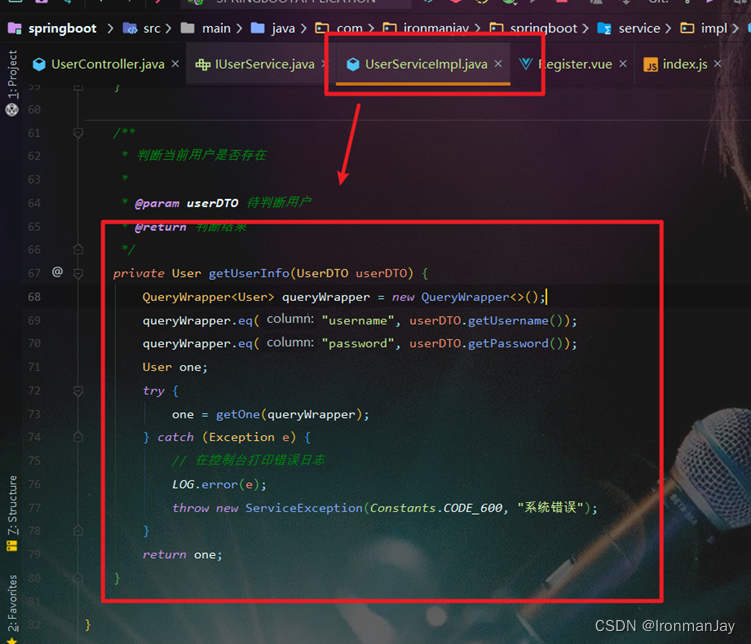Close the UserServiceImpl.java tab
The image size is (751, 644).
point(498,64)
